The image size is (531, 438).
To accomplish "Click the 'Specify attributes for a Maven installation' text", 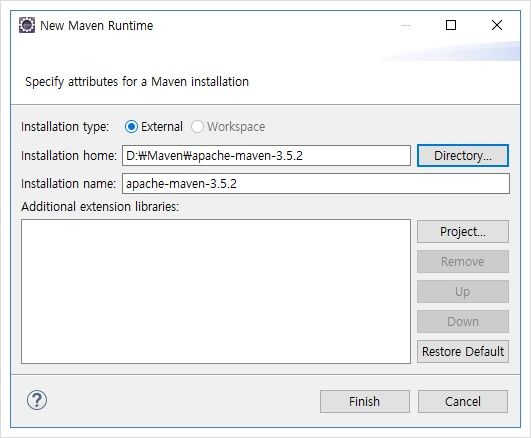I will pos(137,82).
